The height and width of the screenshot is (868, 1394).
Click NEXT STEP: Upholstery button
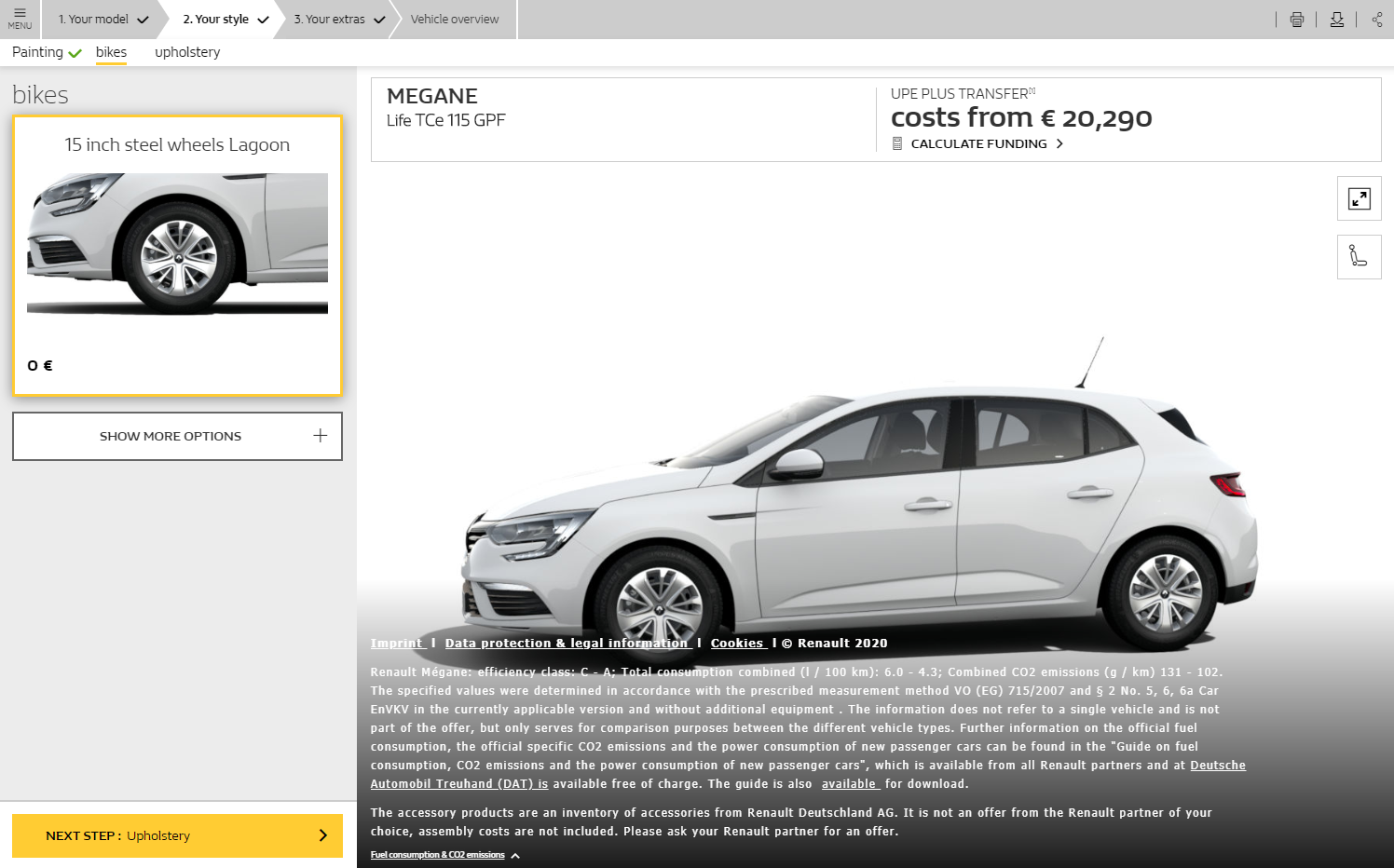tap(177, 835)
